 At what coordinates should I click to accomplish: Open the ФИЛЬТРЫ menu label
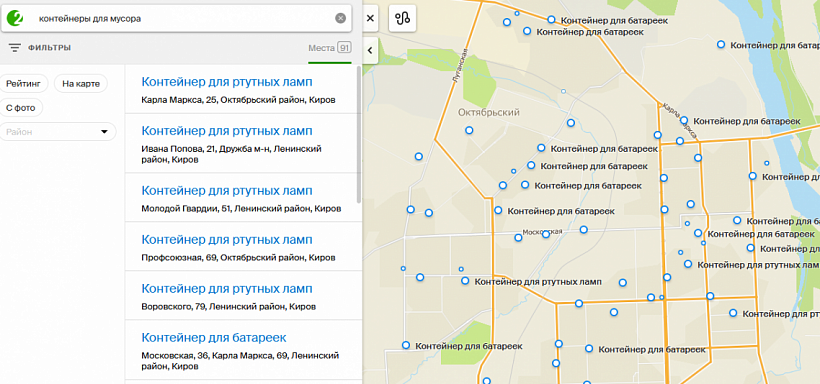50,48
